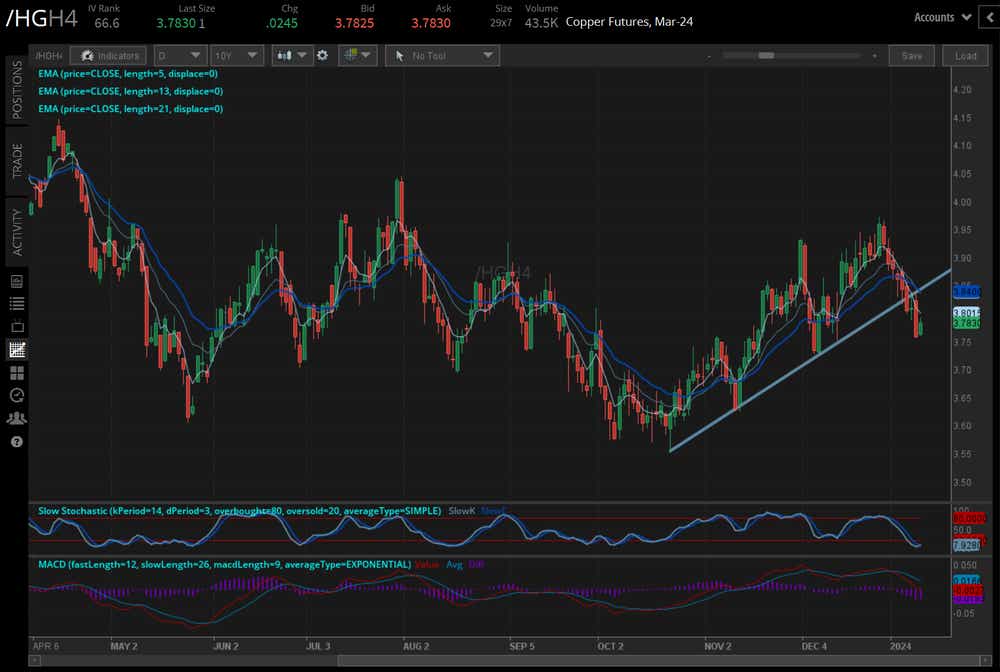
Task: Expand the Accounts dropdown
Action: 942,17
